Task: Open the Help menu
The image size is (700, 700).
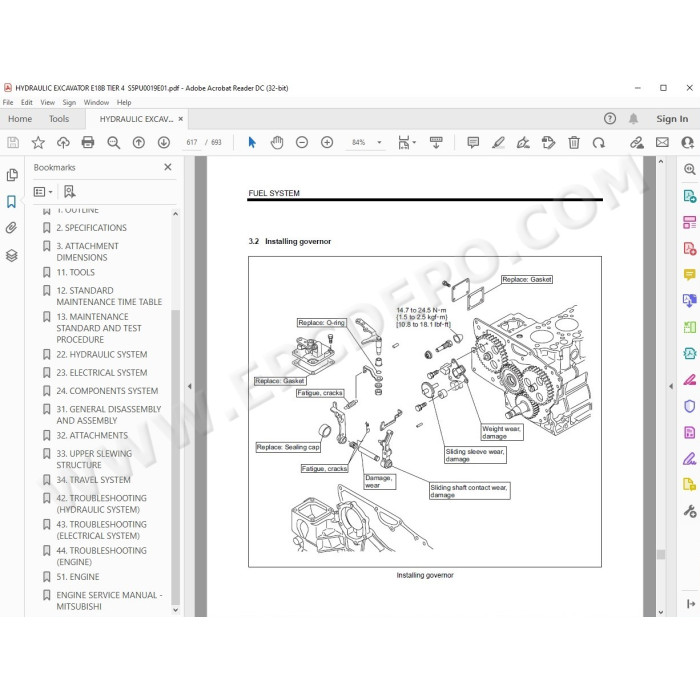Action: click(x=124, y=102)
